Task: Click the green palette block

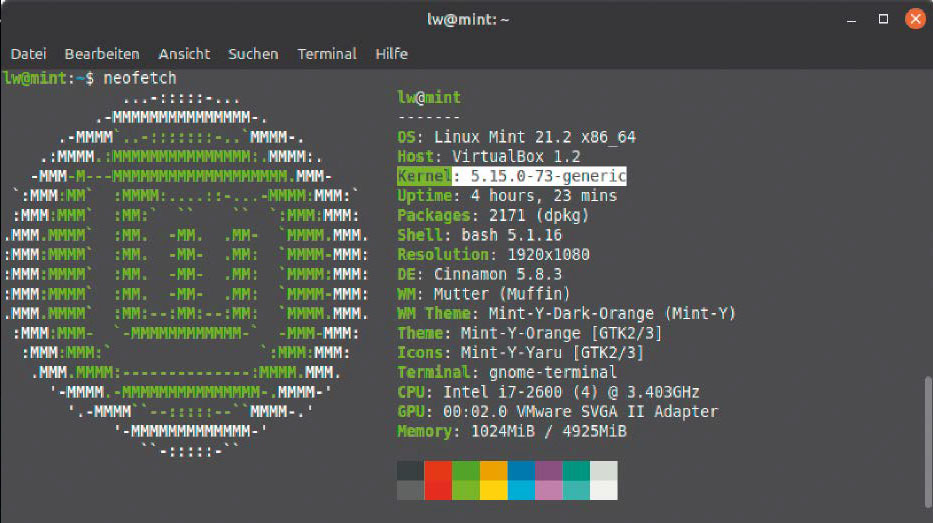Action: [x=466, y=480]
